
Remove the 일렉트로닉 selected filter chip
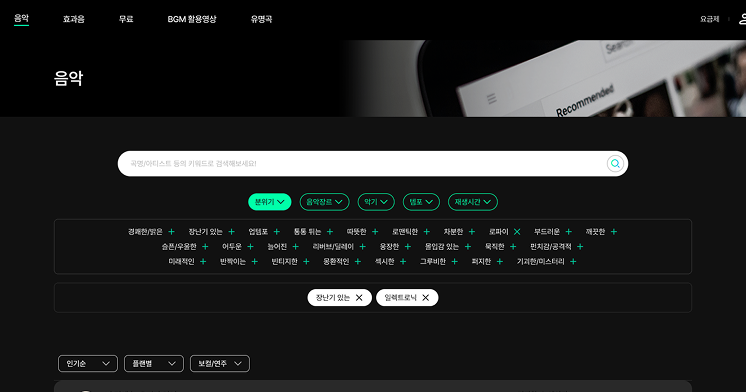(426, 298)
